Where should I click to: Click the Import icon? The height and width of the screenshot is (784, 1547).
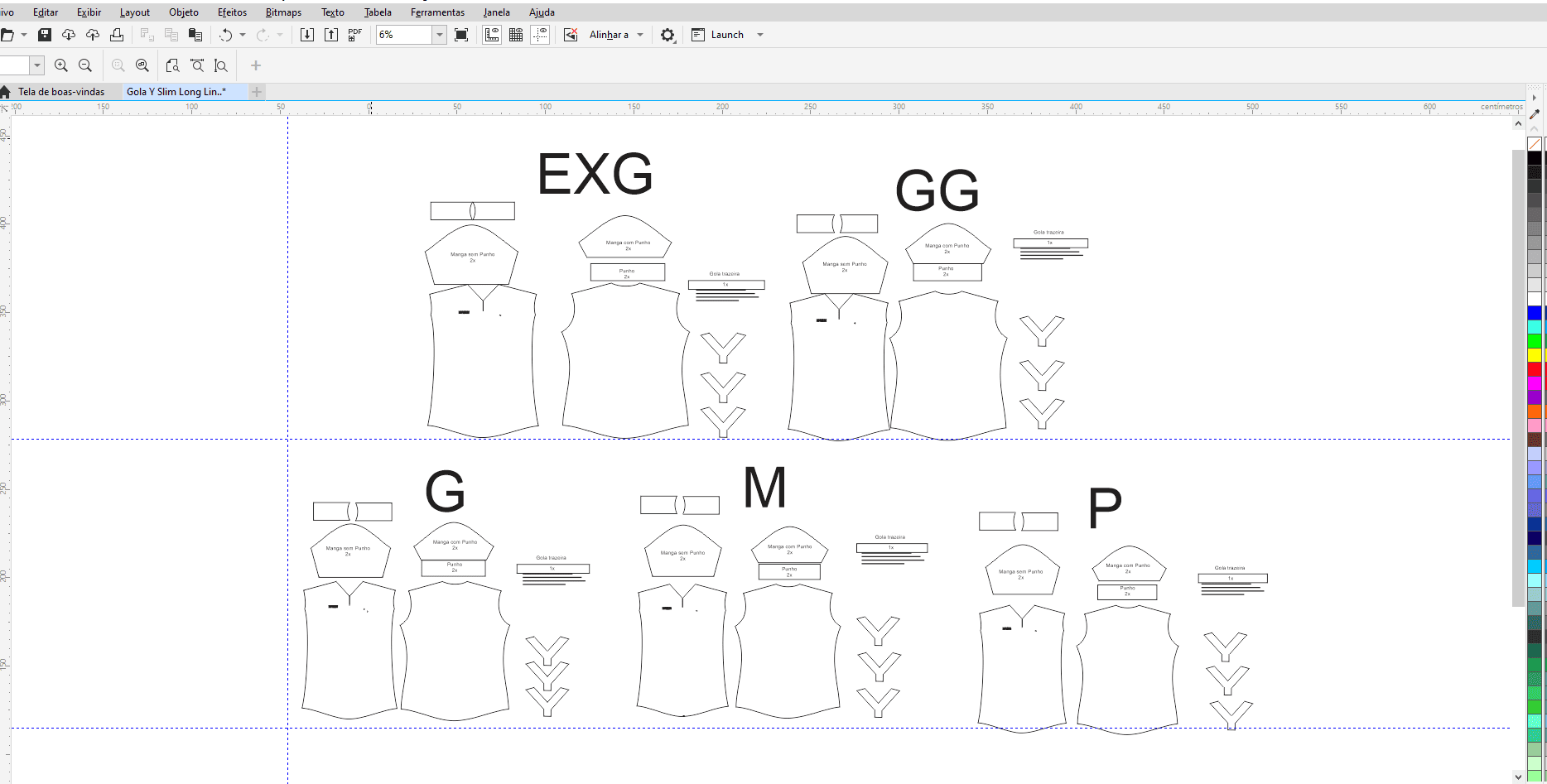coord(306,35)
